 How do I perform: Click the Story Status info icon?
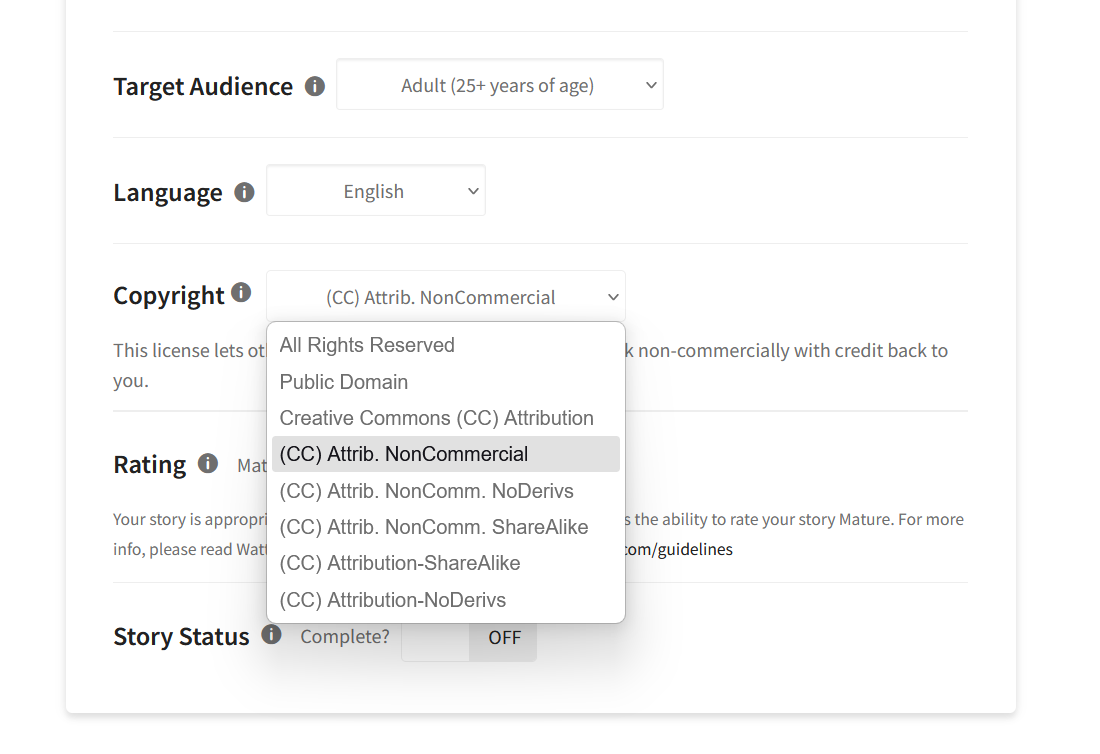pyautogui.click(x=271, y=634)
